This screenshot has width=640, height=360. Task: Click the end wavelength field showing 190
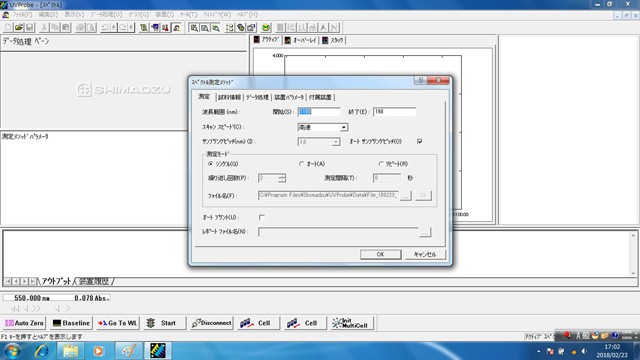pyautogui.click(x=395, y=112)
